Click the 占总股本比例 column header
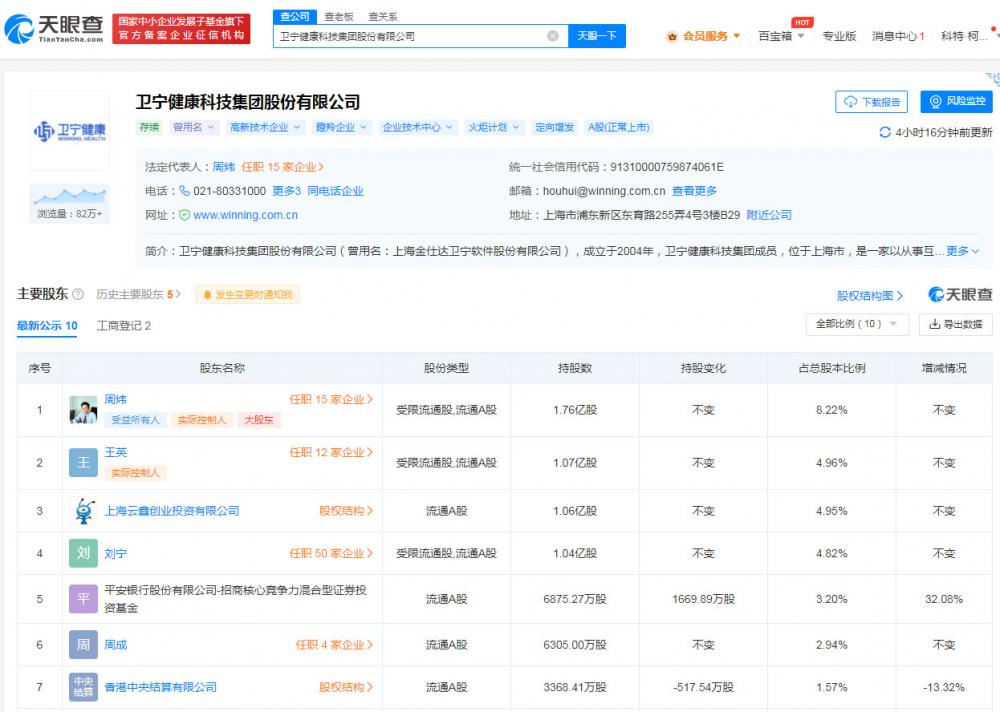 click(x=832, y=368)
